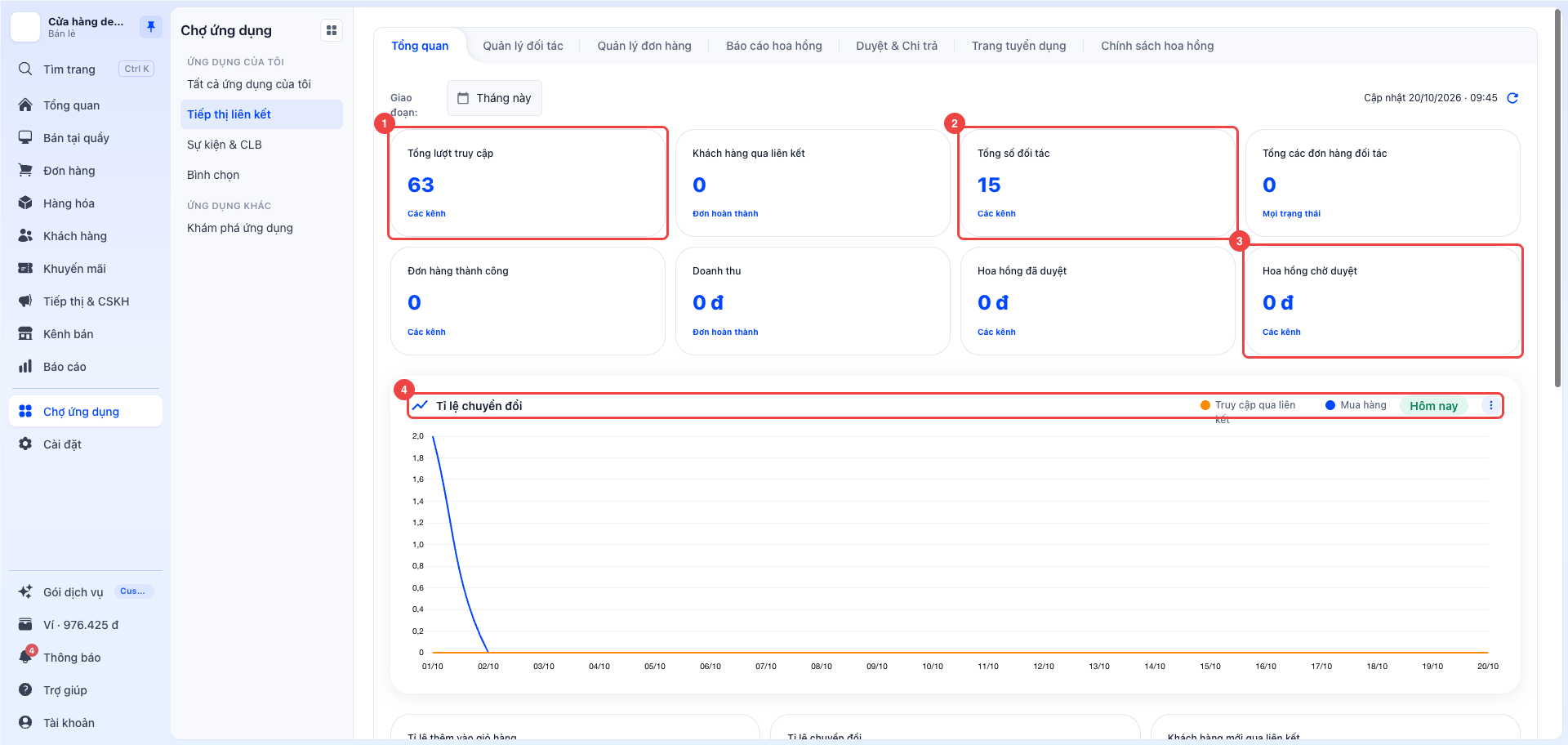Click the search magnifier icon in sidebar
The height and width of the screenshot is (745, 1568).
click(25, 69)
